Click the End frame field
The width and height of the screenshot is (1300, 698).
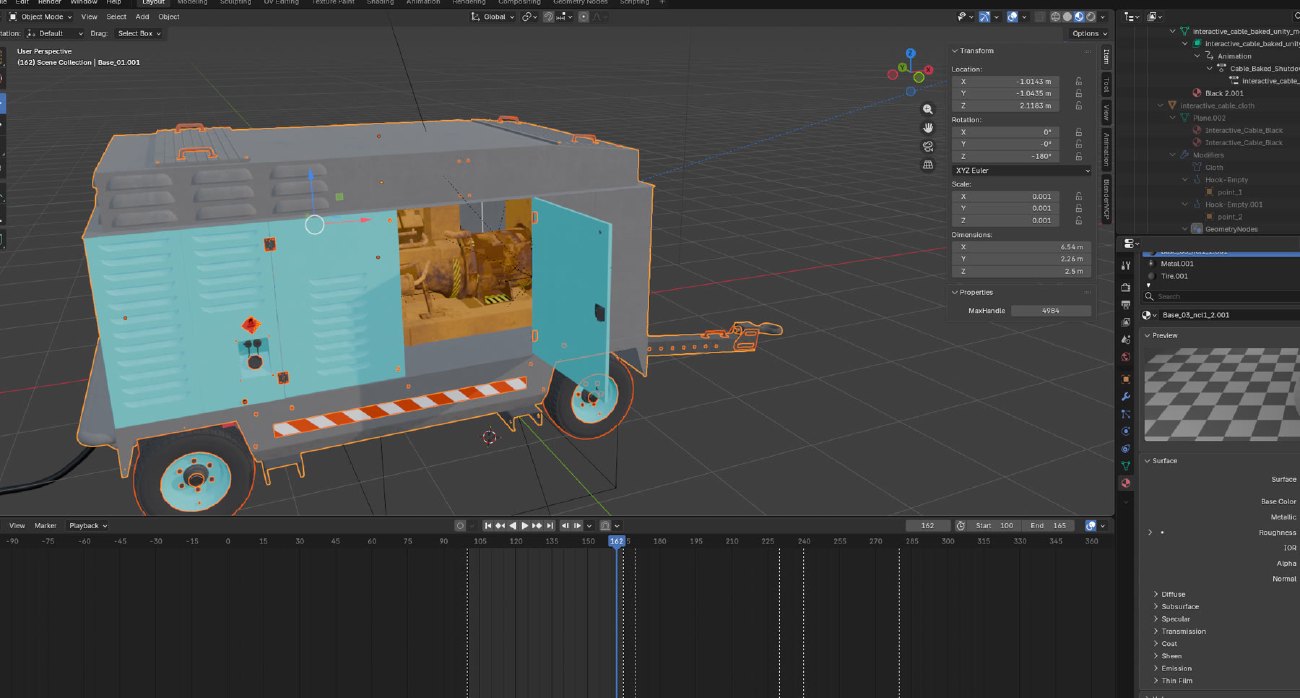[x=1049, y=525]
